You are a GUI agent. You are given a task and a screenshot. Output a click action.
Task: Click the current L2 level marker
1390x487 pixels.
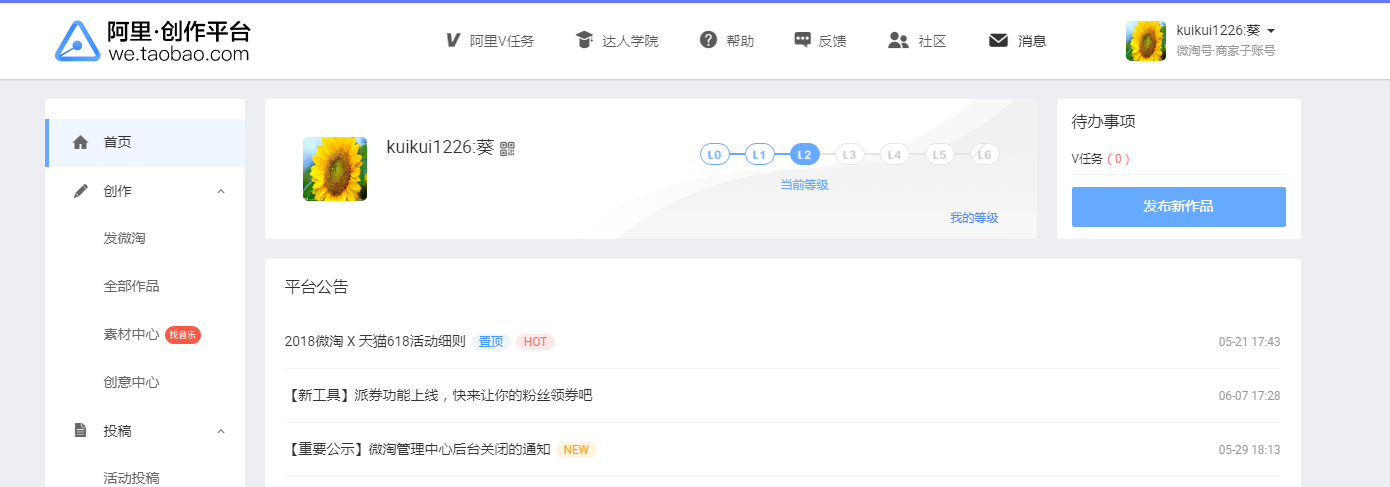pyautogui.click(x=805, y=155)
